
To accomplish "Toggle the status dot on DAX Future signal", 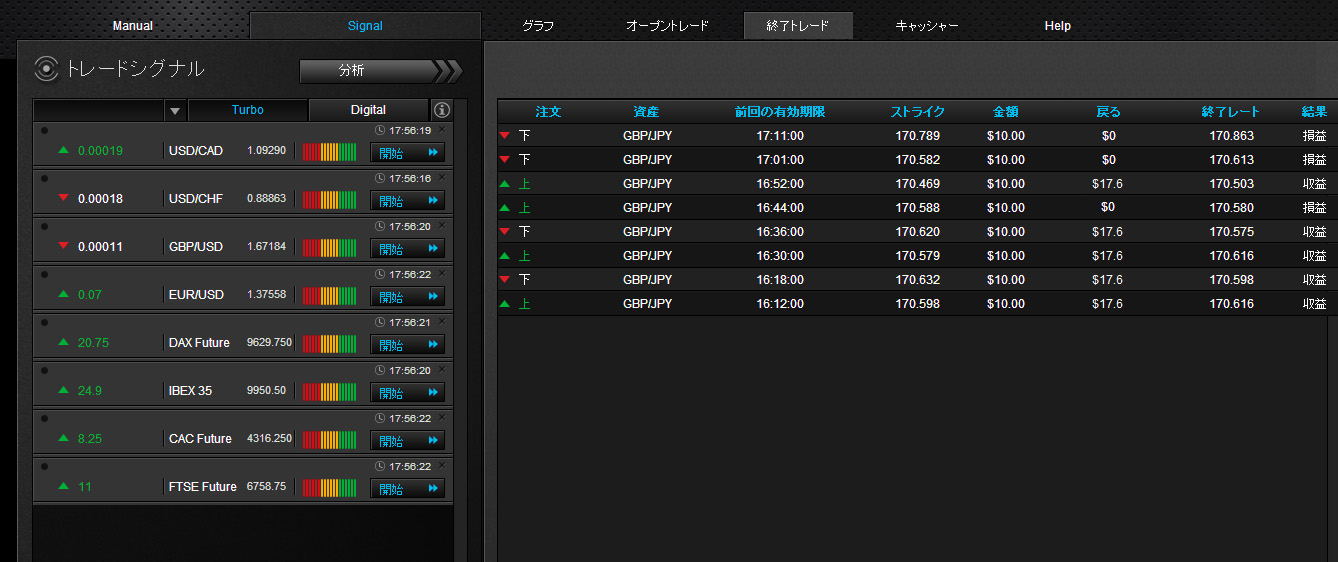I will [x=44, y=322].
